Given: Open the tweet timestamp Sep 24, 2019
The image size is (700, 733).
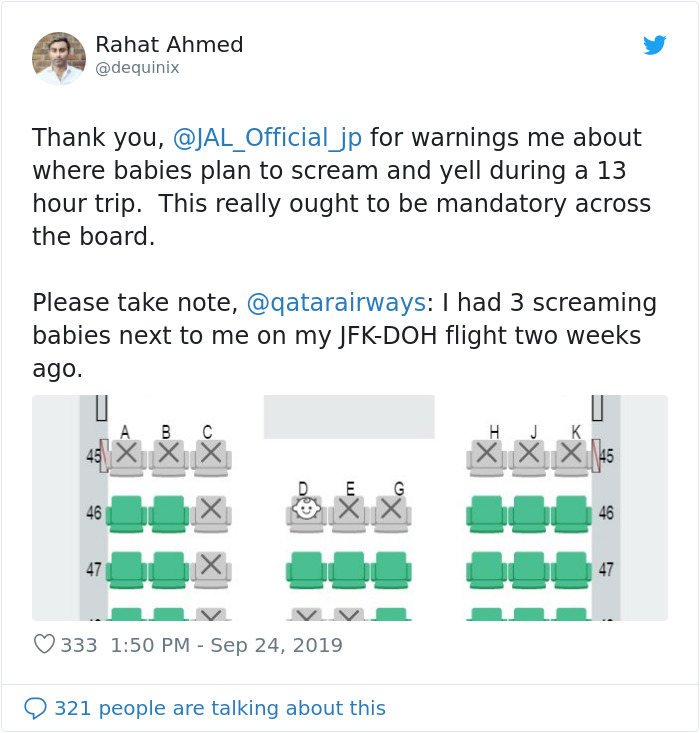Looking at the screenshot, I should tap(226, 645).
